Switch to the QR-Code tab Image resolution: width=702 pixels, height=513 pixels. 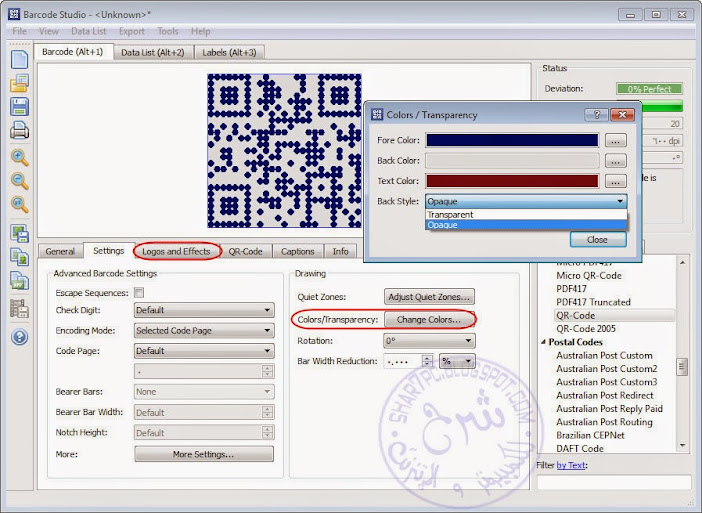point(245,252)
